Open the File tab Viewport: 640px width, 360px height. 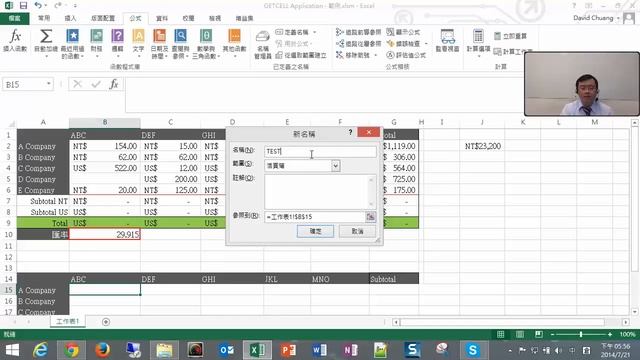coord(15,18)
